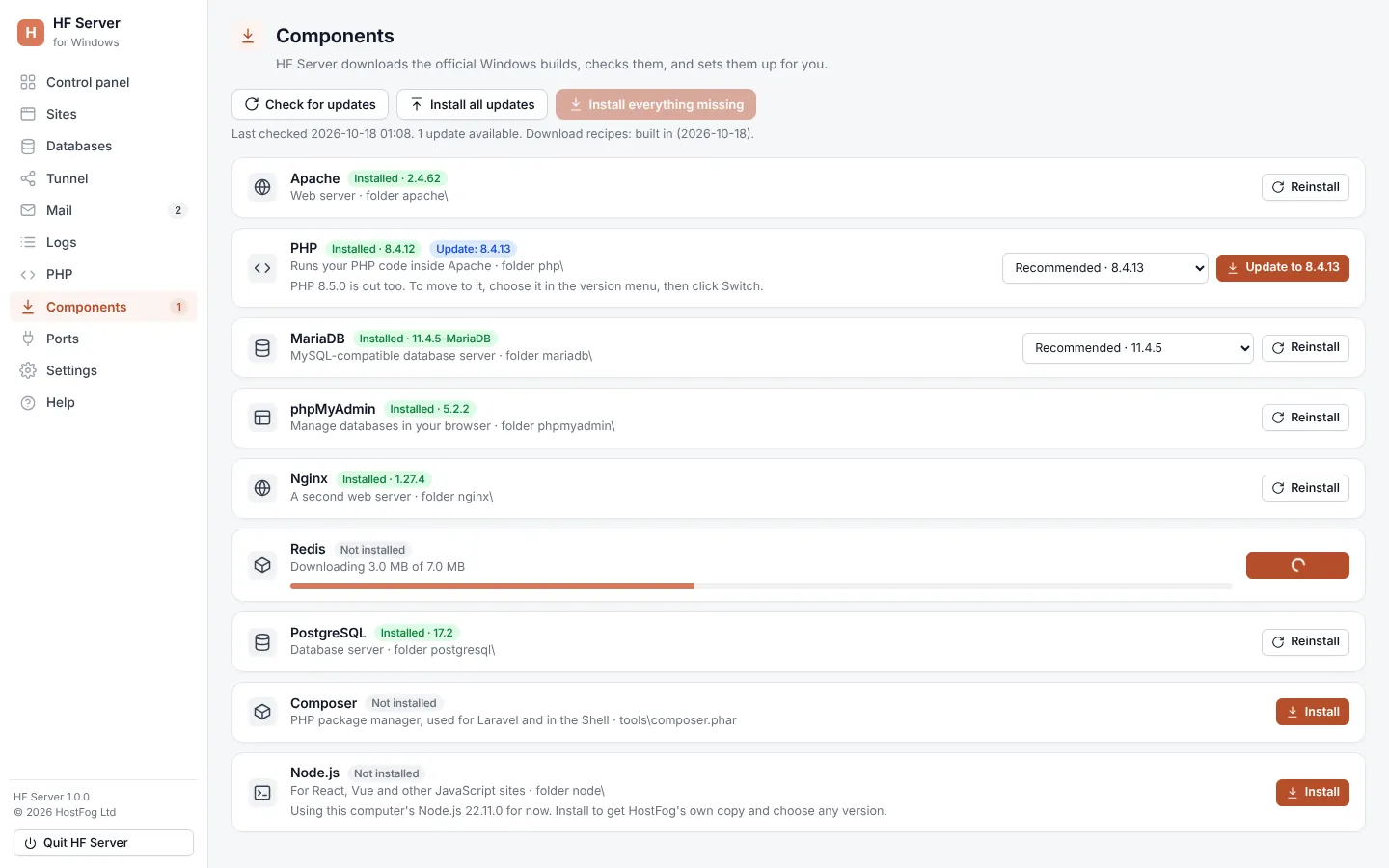1389x868 pixels.
Task: View Logs page
Action: (103, 242)
